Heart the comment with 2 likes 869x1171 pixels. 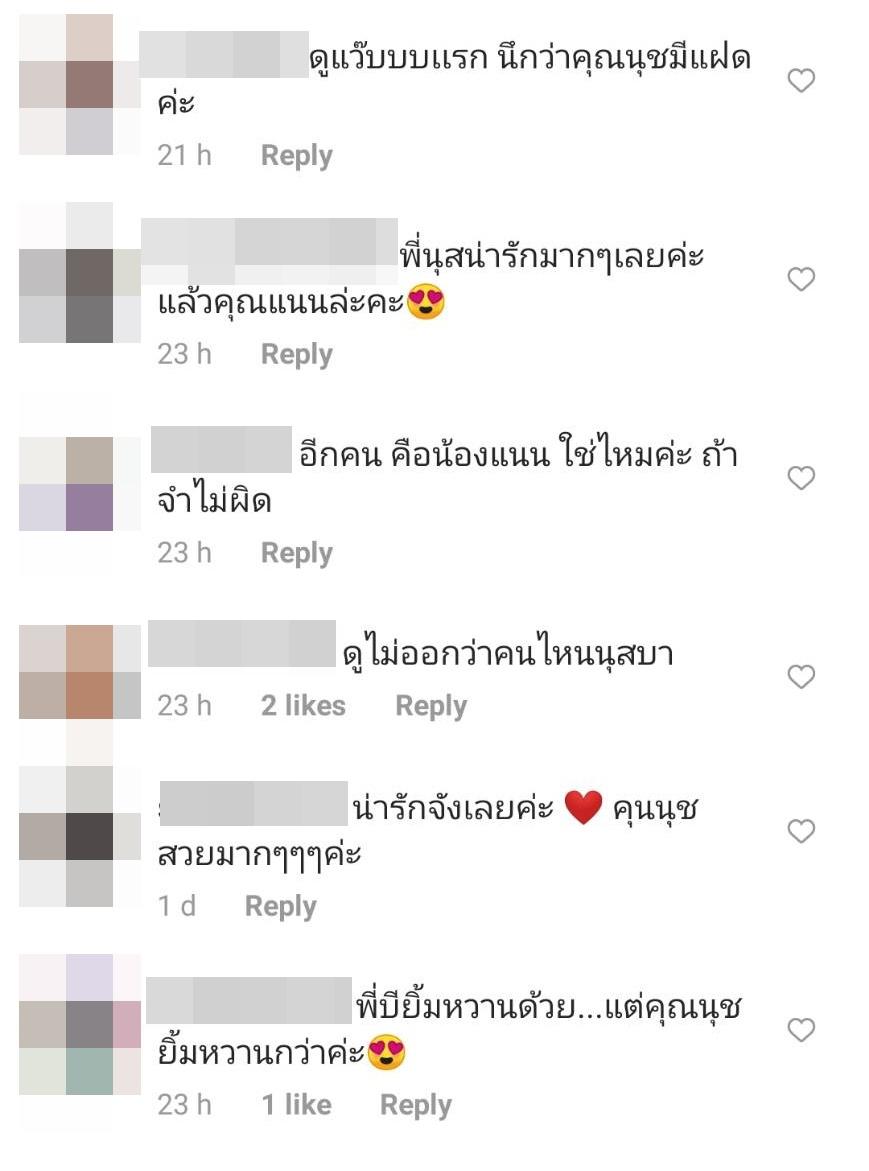point(801,676)
